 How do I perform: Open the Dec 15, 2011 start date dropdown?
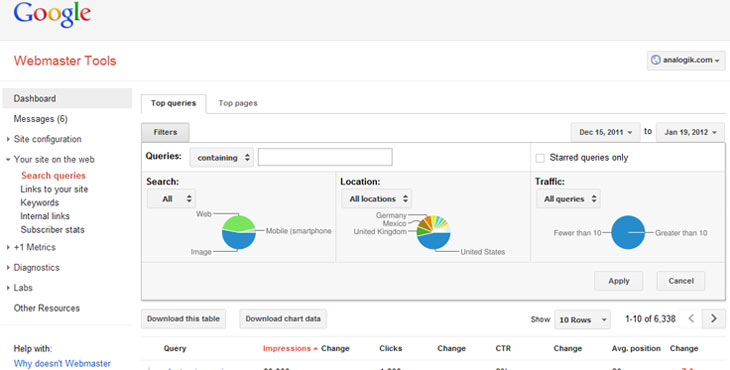tap(605, 132)
